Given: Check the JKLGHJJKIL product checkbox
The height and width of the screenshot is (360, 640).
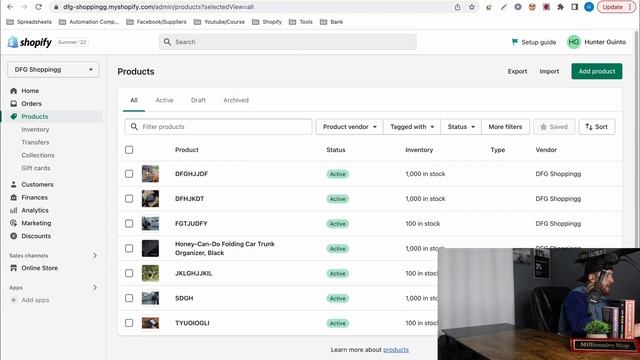Looking at the screenshot, I should 129,273.
